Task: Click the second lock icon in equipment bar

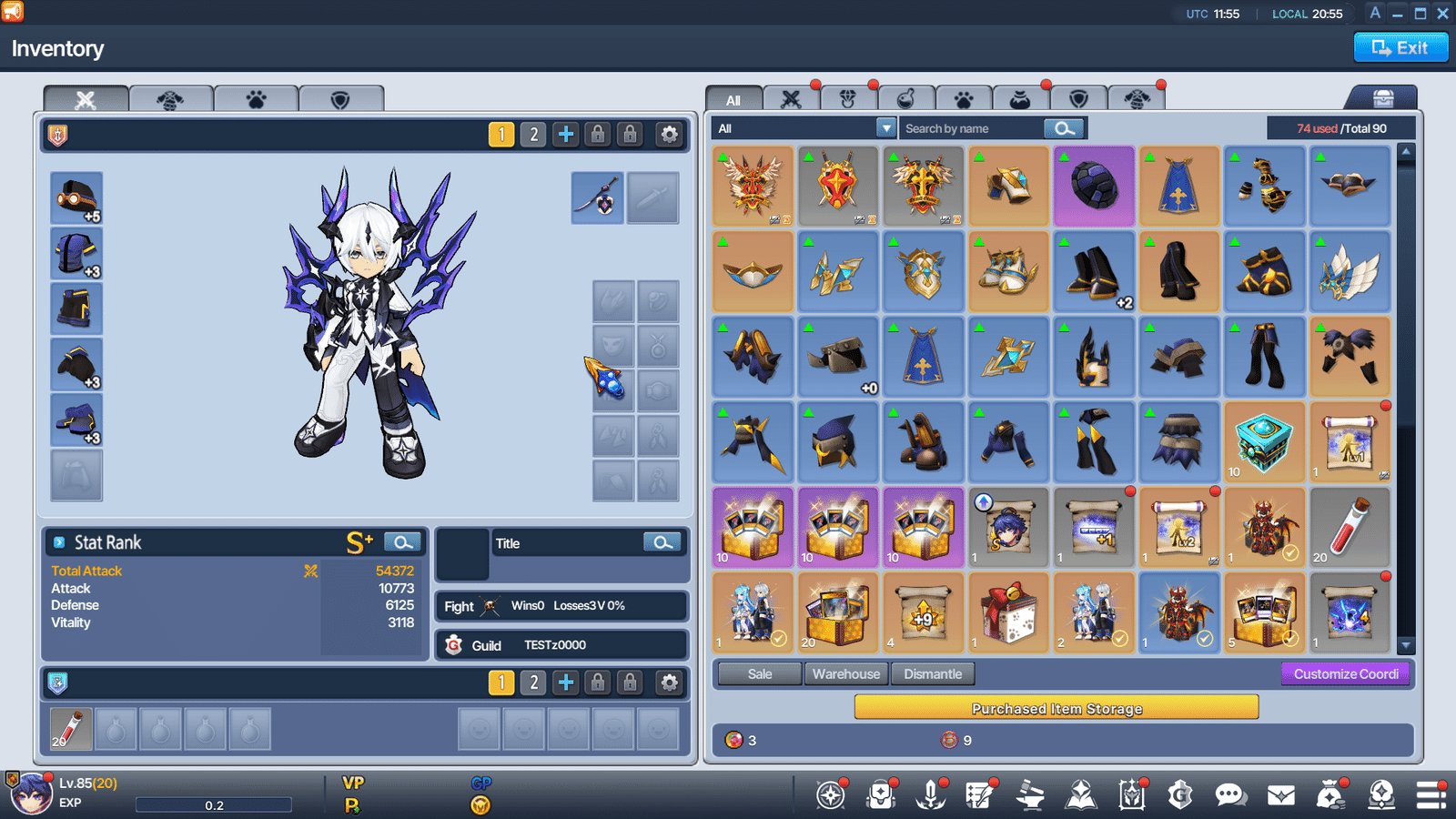Action: coord(630,135)
